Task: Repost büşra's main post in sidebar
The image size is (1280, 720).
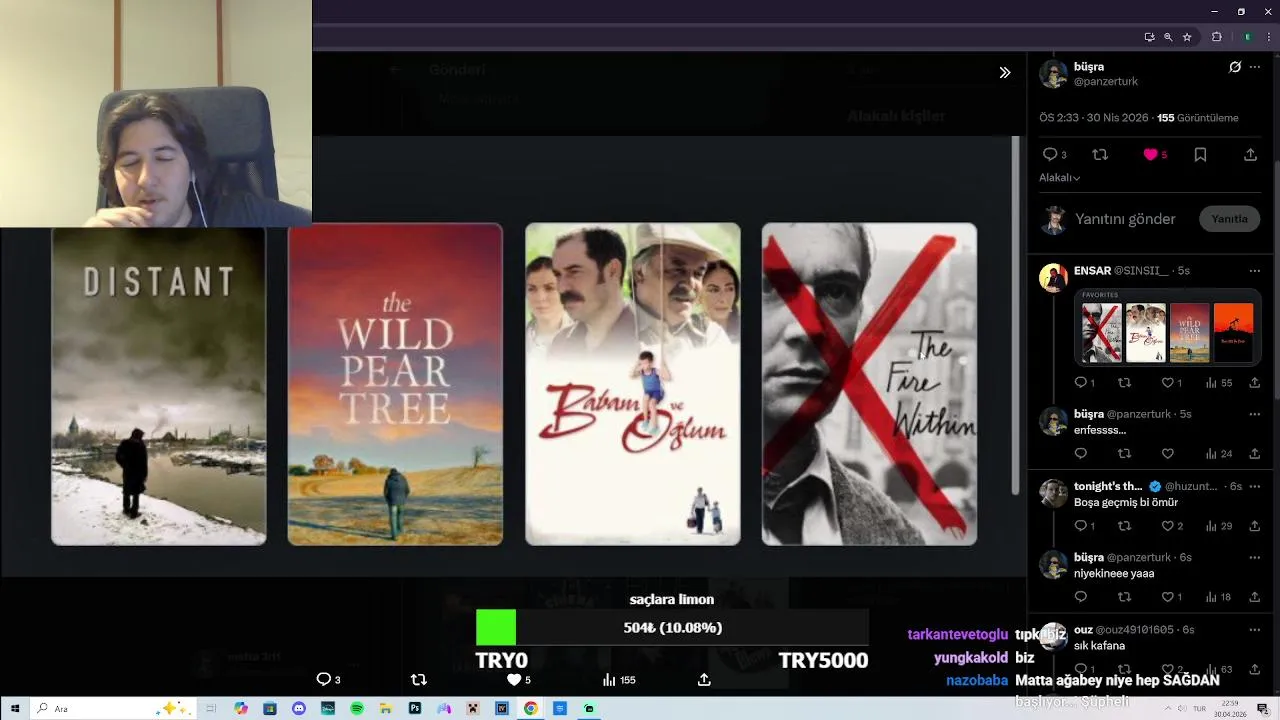Action: tap(1100, 154)
